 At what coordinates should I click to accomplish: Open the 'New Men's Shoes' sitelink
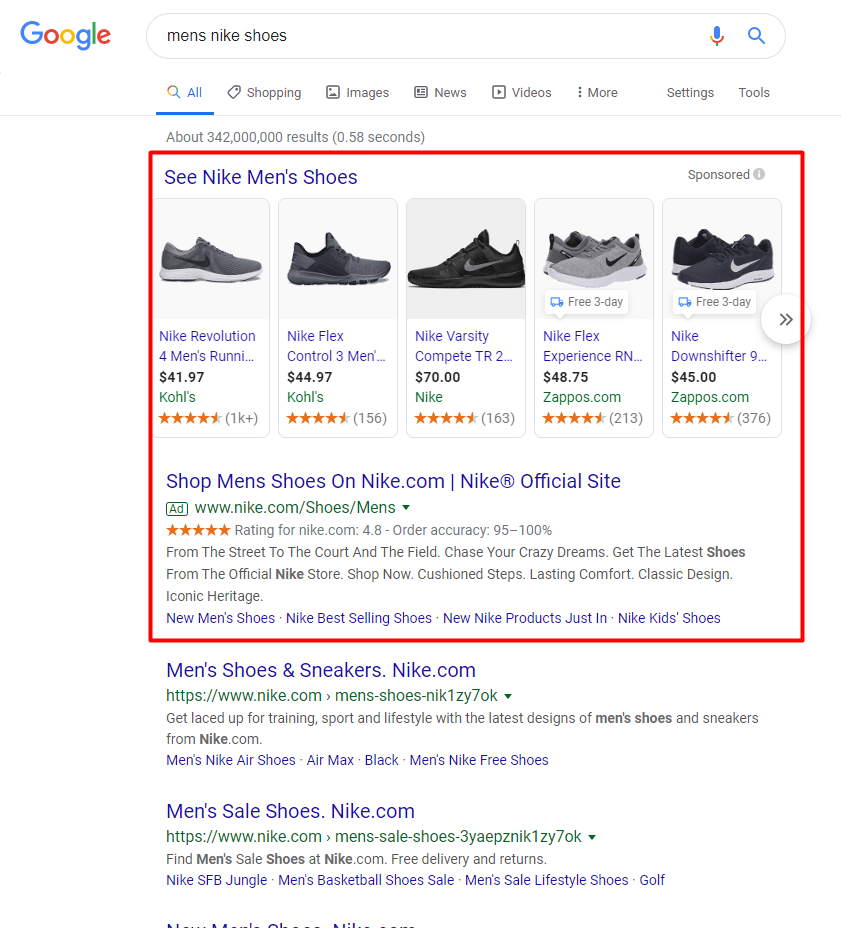[x=220, y=618]
